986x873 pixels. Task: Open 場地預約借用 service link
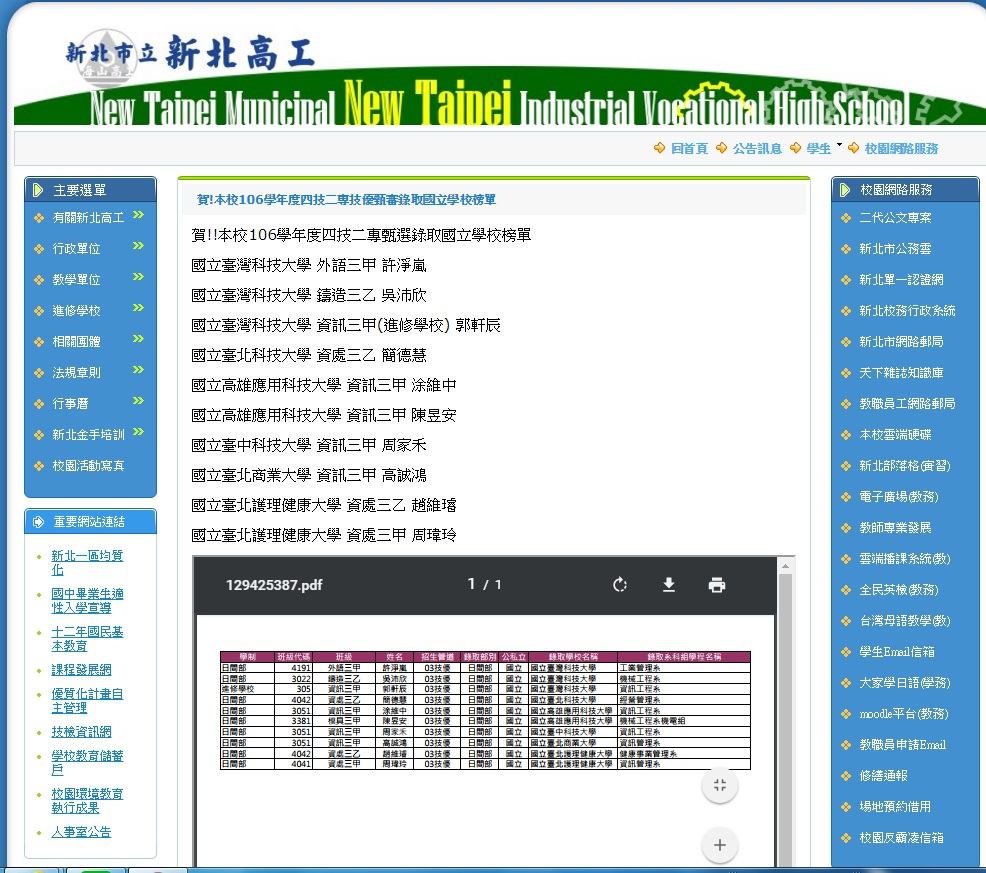click(x=895, y=806)
